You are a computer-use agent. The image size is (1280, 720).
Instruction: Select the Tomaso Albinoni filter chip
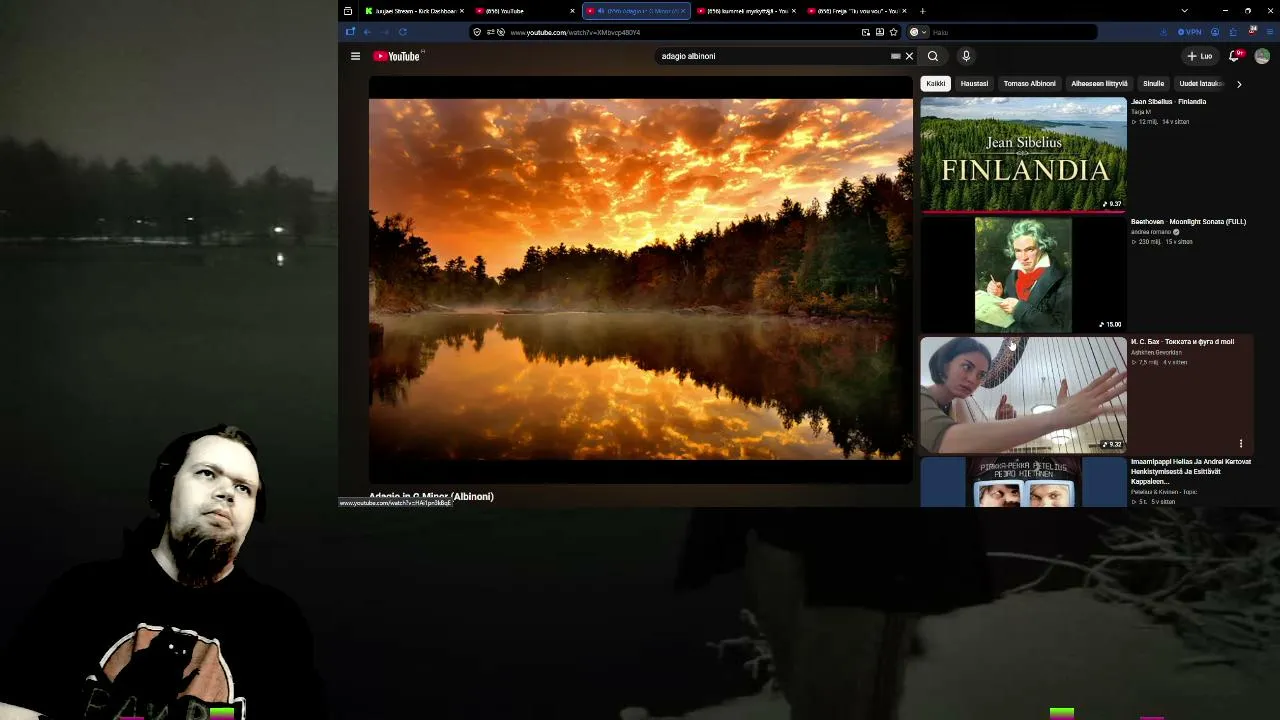pos(1029,84)
